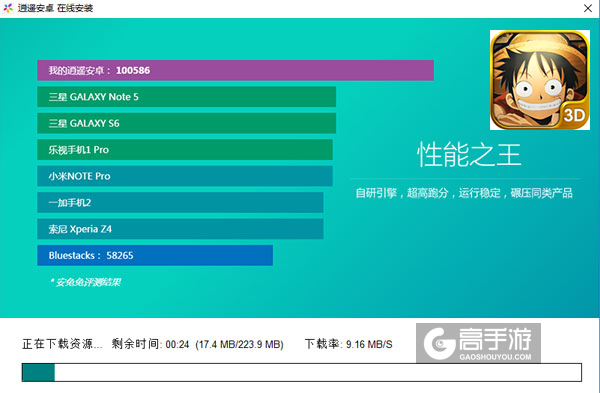
Task: Click the 逍遥安卓 在线安装 window title
Action: coord(55,8)
